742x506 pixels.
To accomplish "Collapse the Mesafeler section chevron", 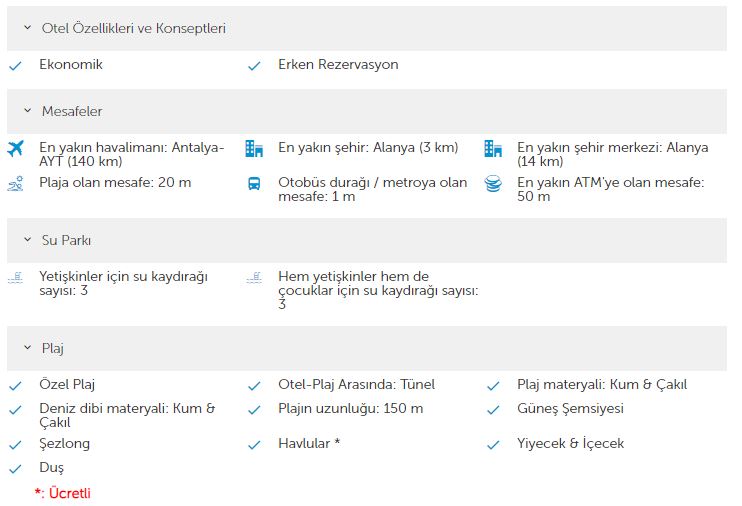I will pyautogui.click(x=27, y=111).
